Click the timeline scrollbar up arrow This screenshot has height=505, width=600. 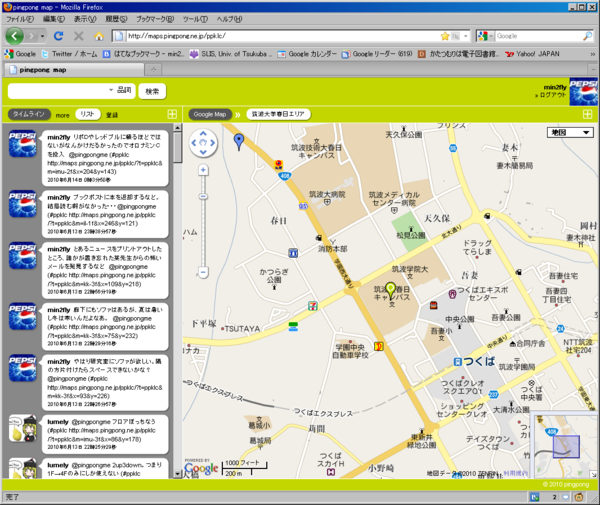[x=178, y=127]
